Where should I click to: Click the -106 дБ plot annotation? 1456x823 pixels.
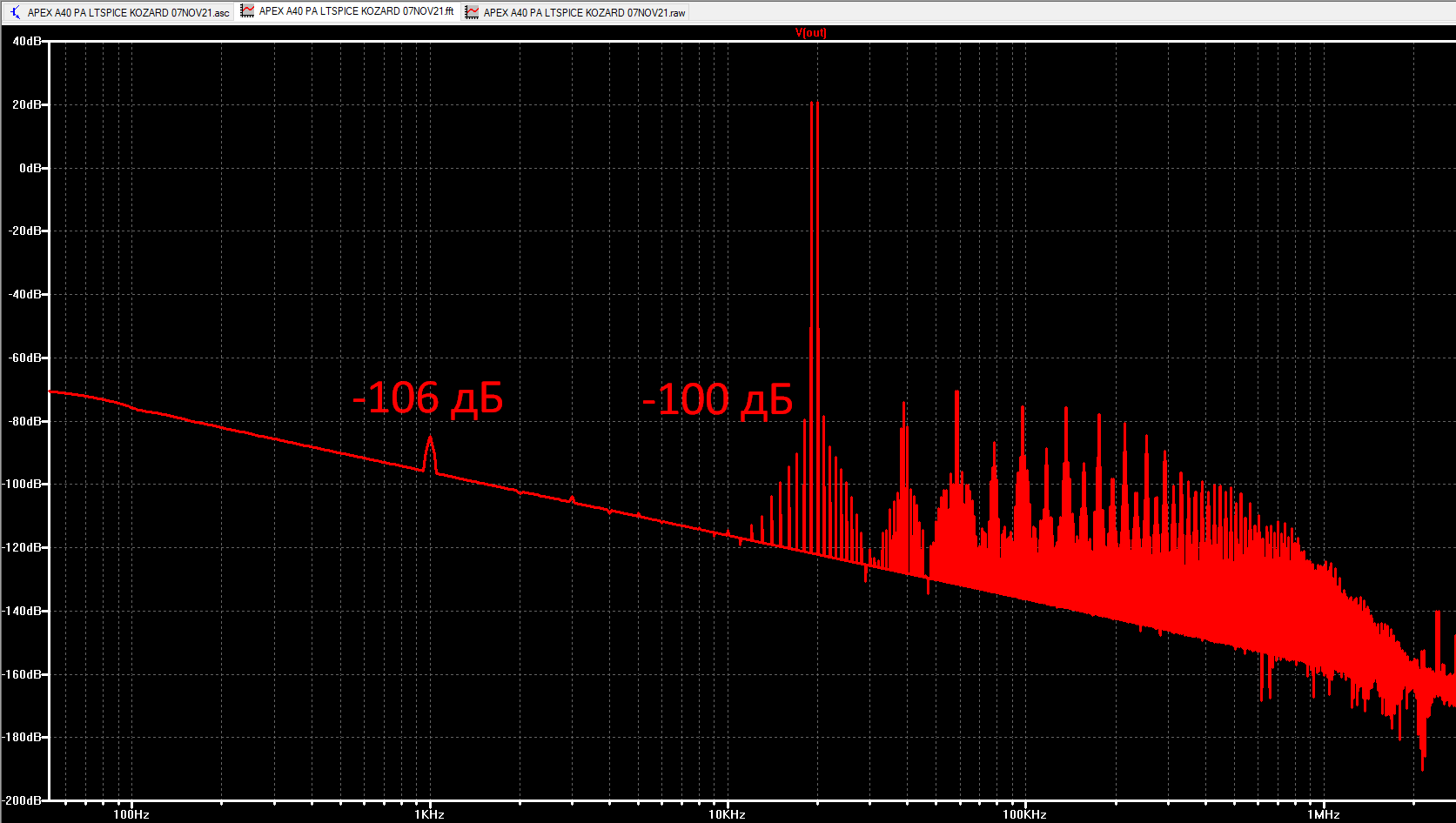point(427,398)
